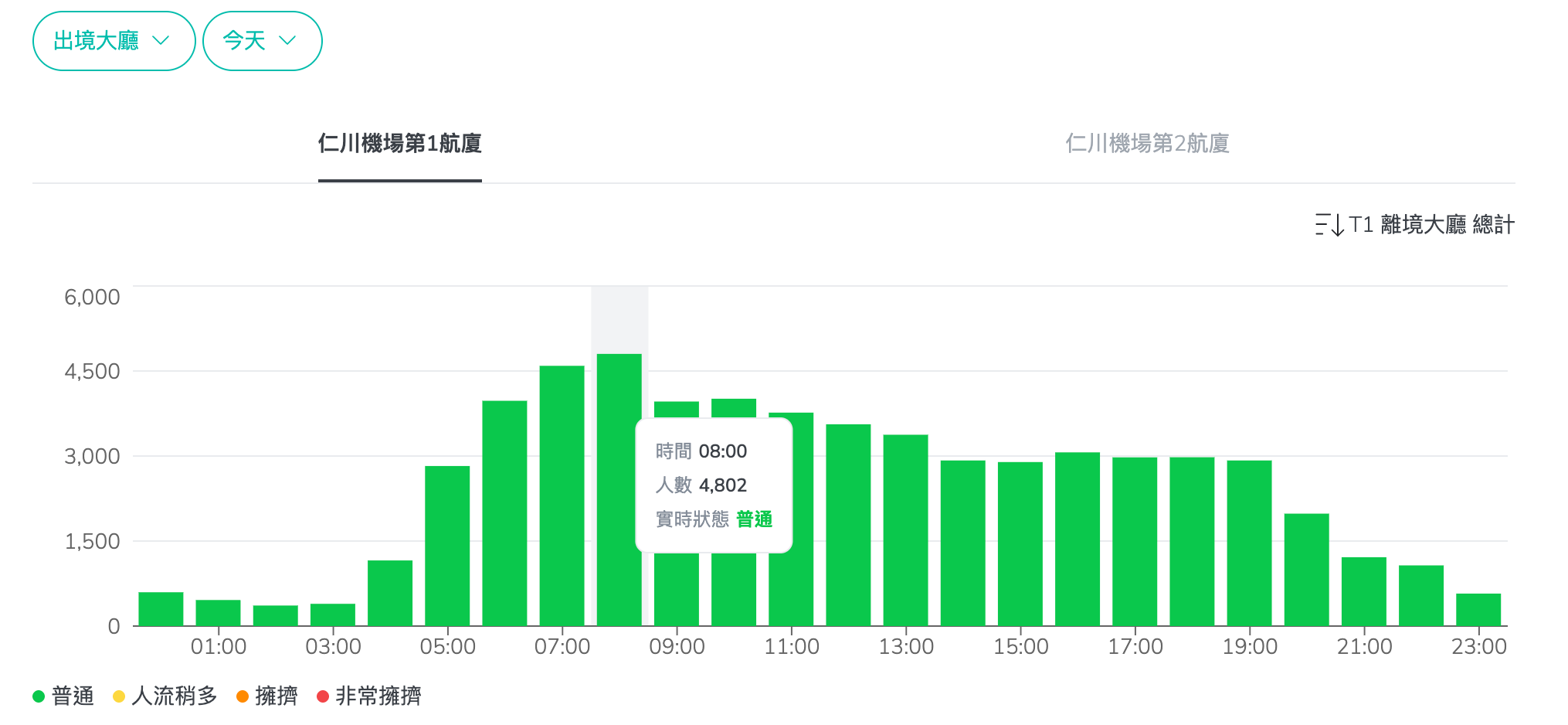Select the 21:00 bar in the chart

(1364, 591)
